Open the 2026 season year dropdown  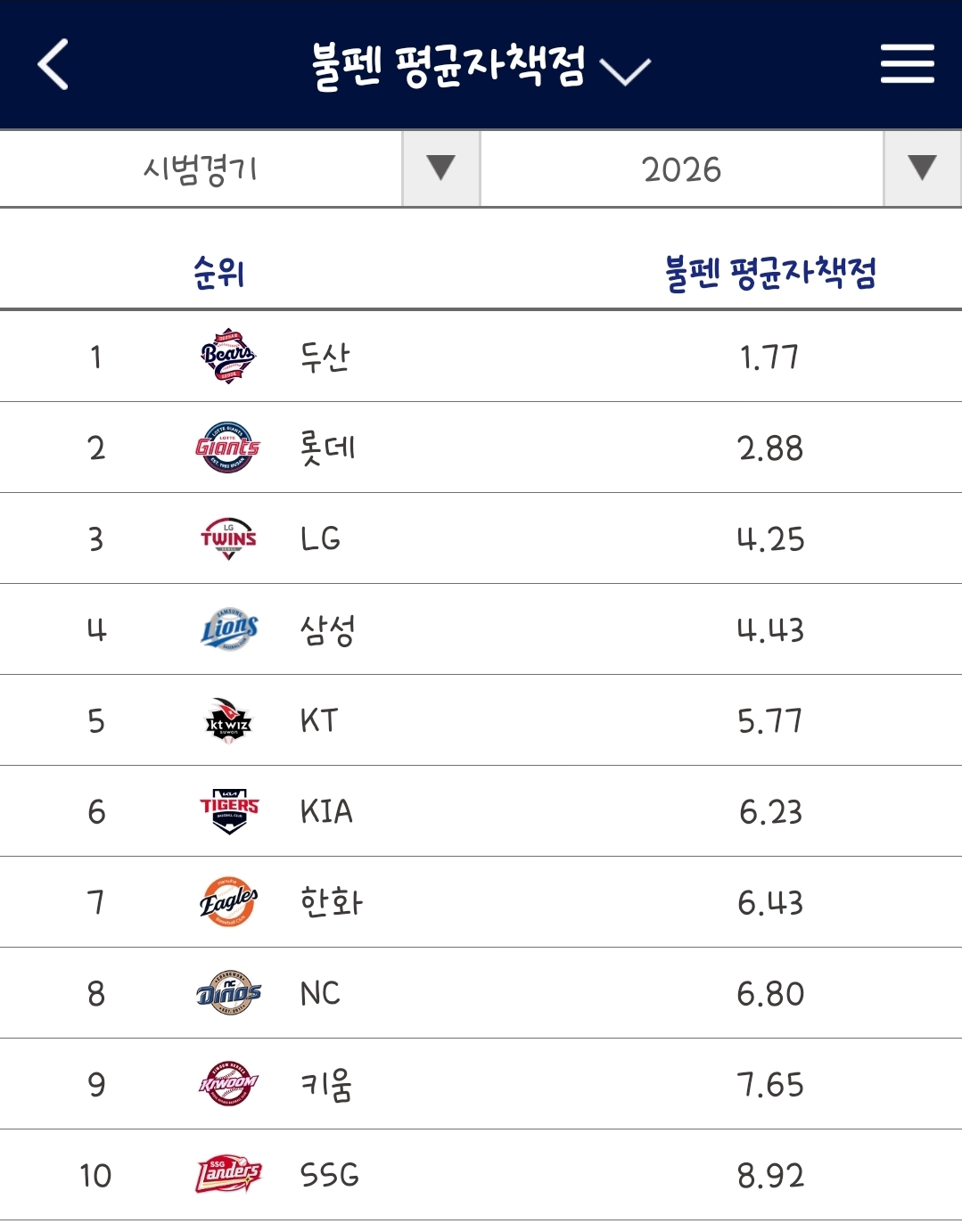click(721, 168)
